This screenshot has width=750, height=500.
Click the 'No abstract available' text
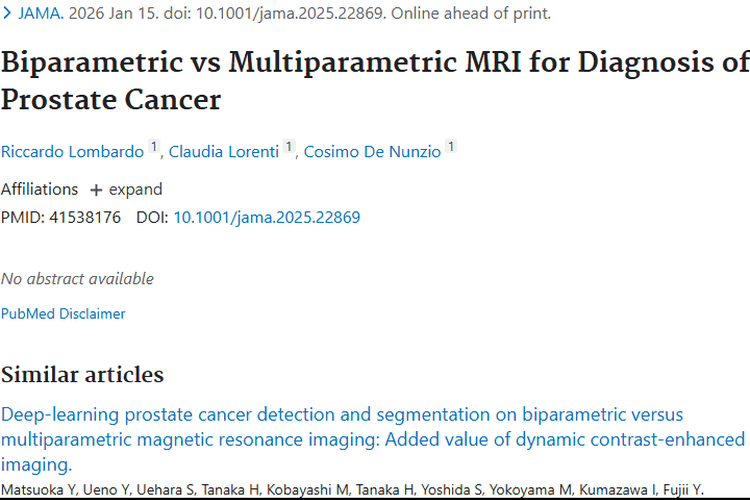(x=77, y=279)
